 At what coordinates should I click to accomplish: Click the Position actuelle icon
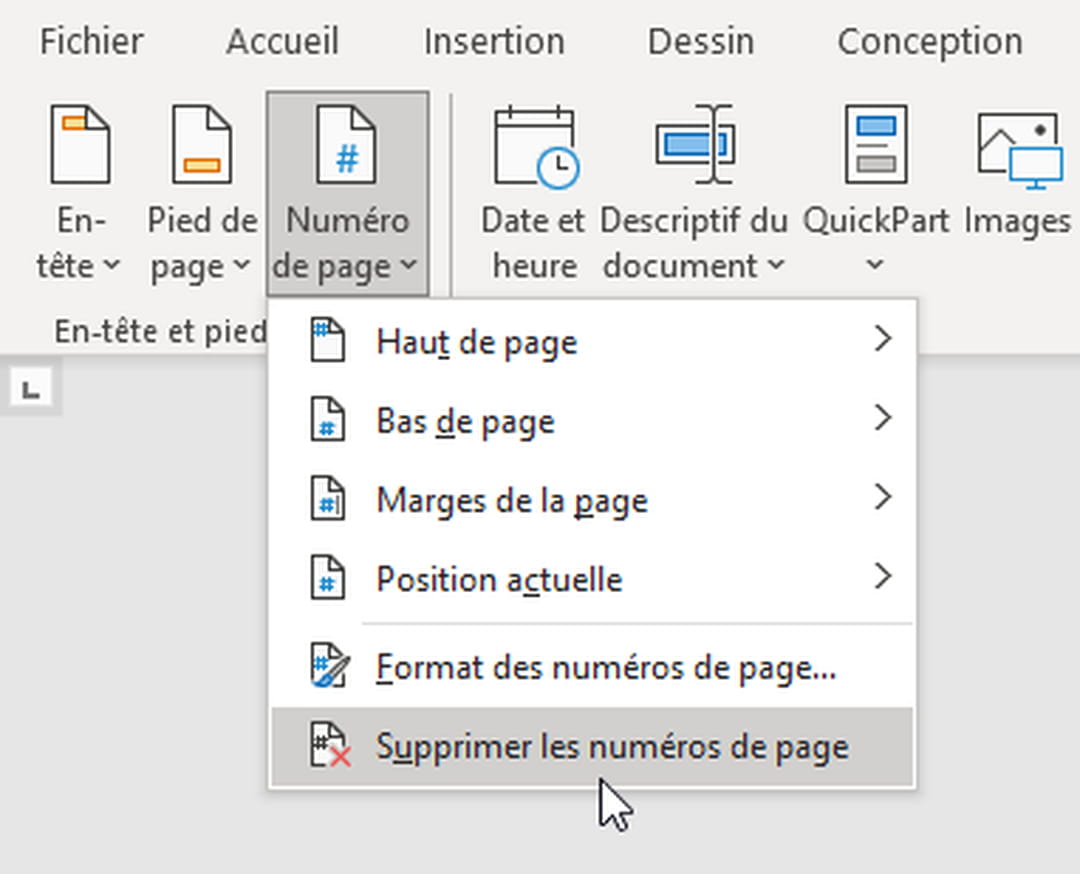coord(328,576)
